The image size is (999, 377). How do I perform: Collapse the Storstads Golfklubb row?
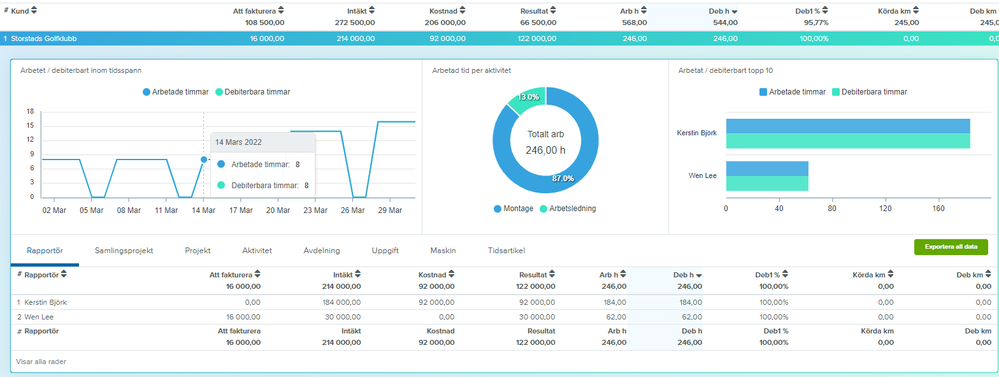point(500,38)
